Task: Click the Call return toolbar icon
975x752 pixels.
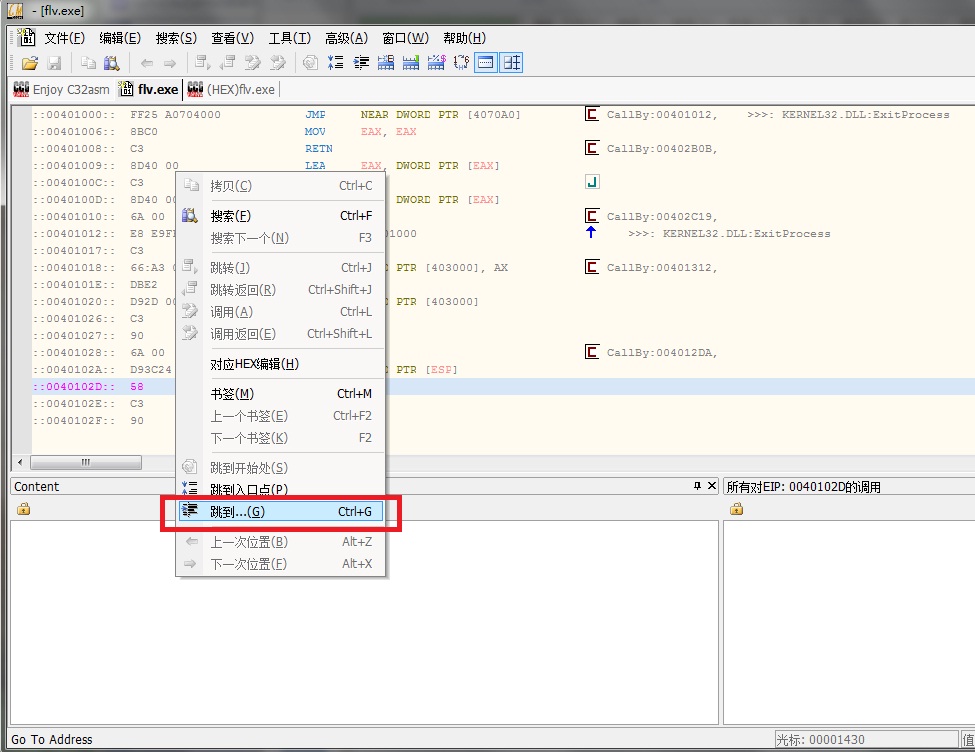Action: pos(277,63)
